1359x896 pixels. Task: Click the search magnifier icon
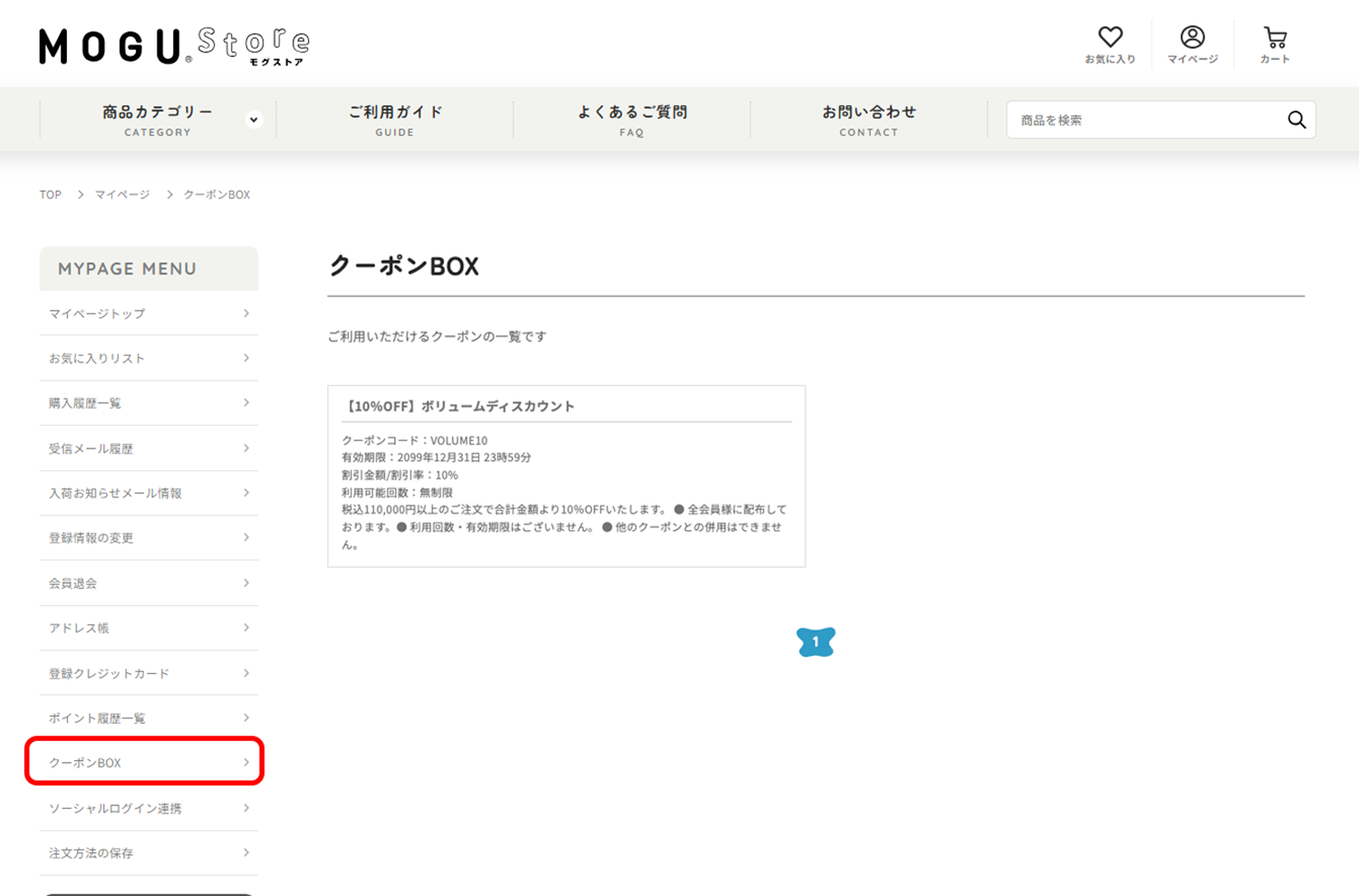pyautogui.click(x=1296, y=120)
